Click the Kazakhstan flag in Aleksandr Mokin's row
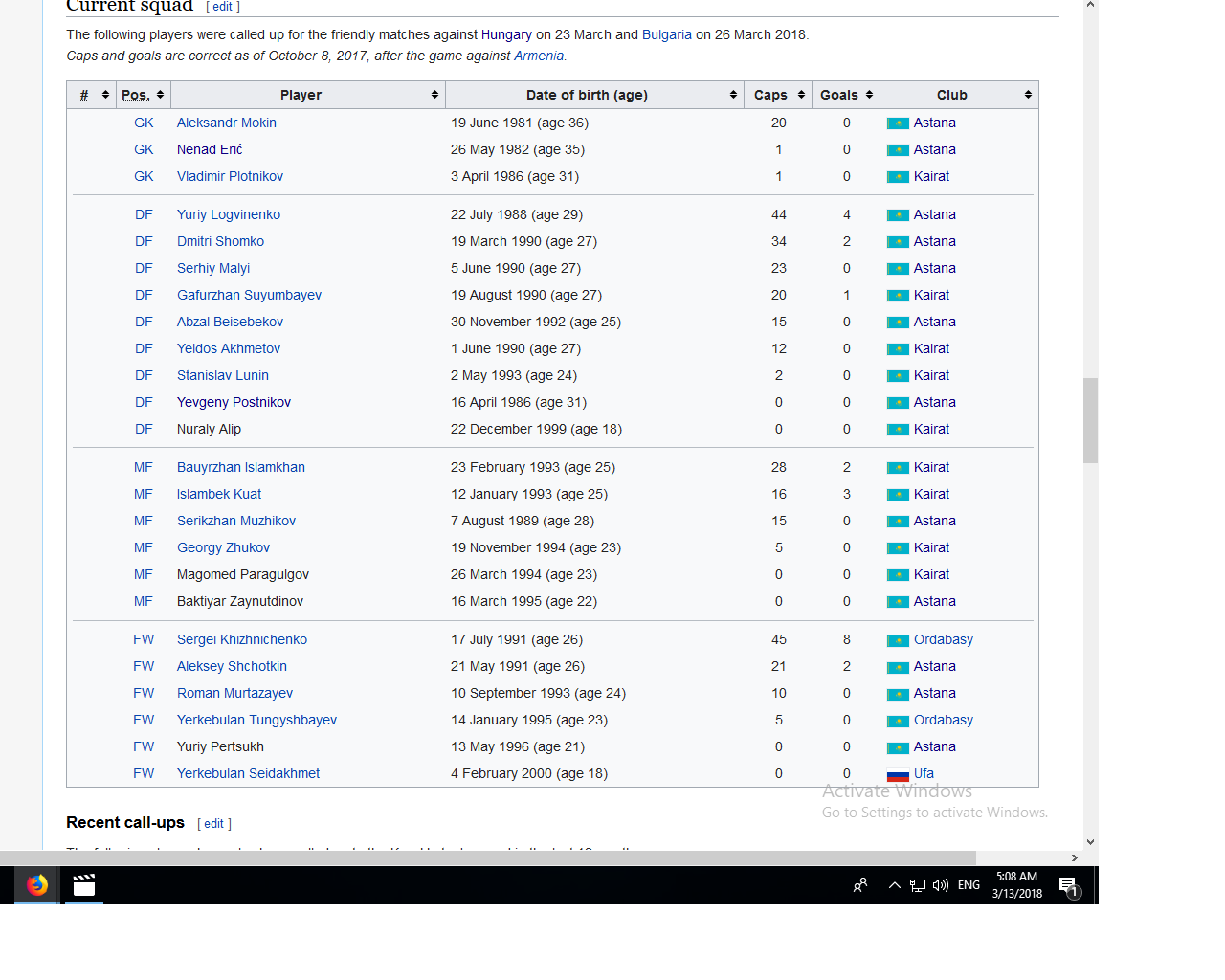Viewport: 1225px width, 980px height. [x=898, y=123]
